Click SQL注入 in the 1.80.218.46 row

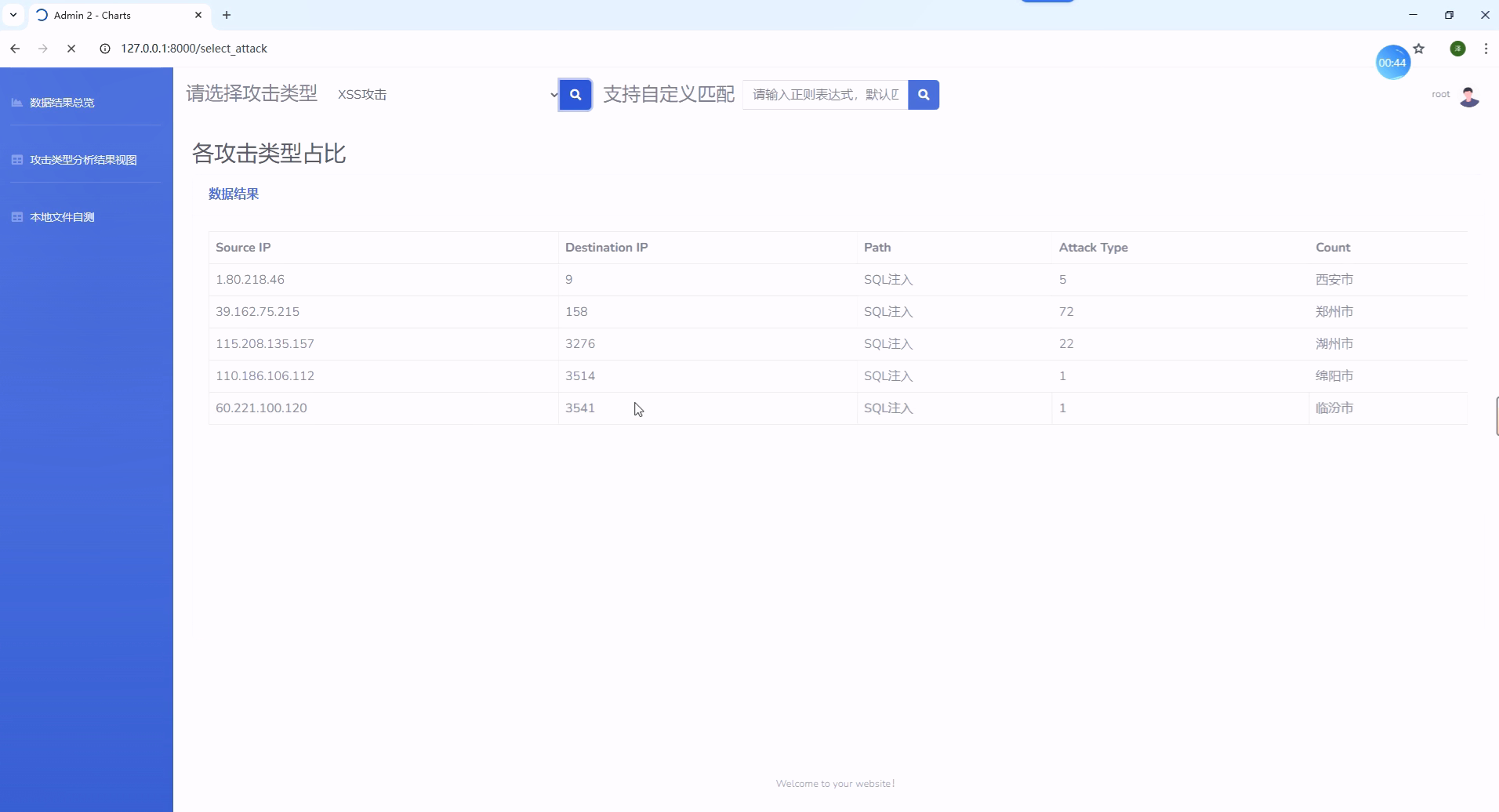[888, 280]
